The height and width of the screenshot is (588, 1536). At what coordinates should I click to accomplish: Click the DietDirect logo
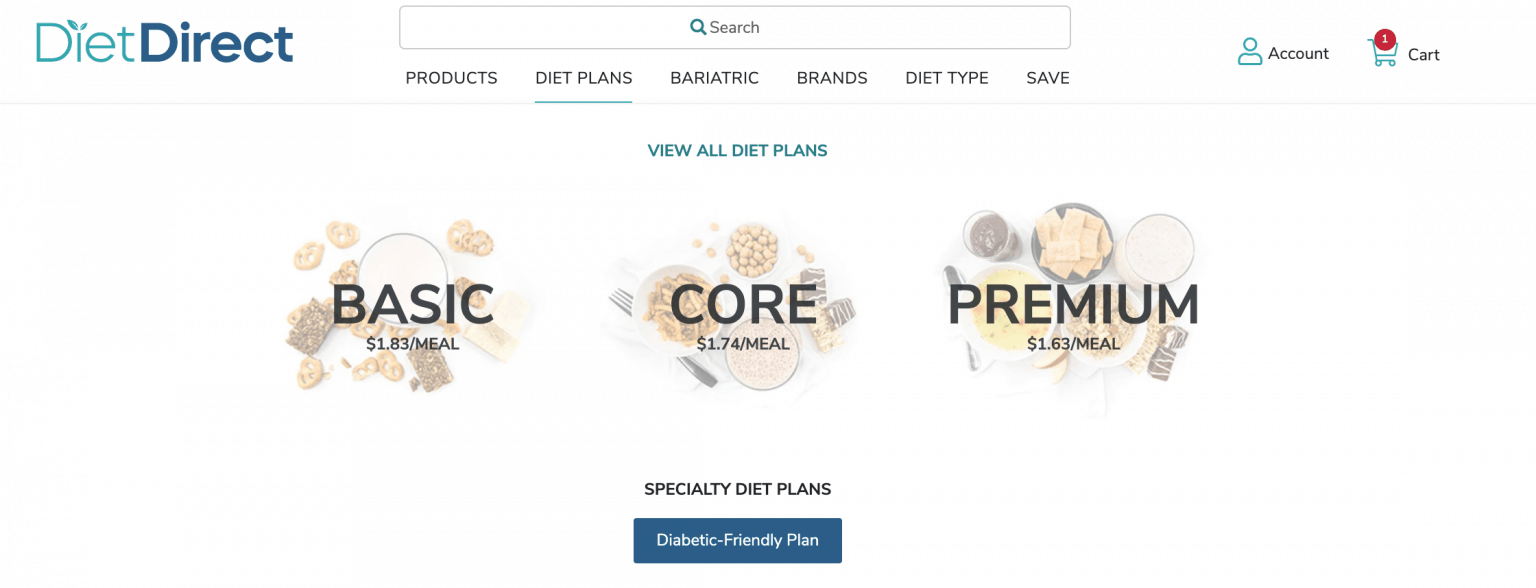click(163, 43)
